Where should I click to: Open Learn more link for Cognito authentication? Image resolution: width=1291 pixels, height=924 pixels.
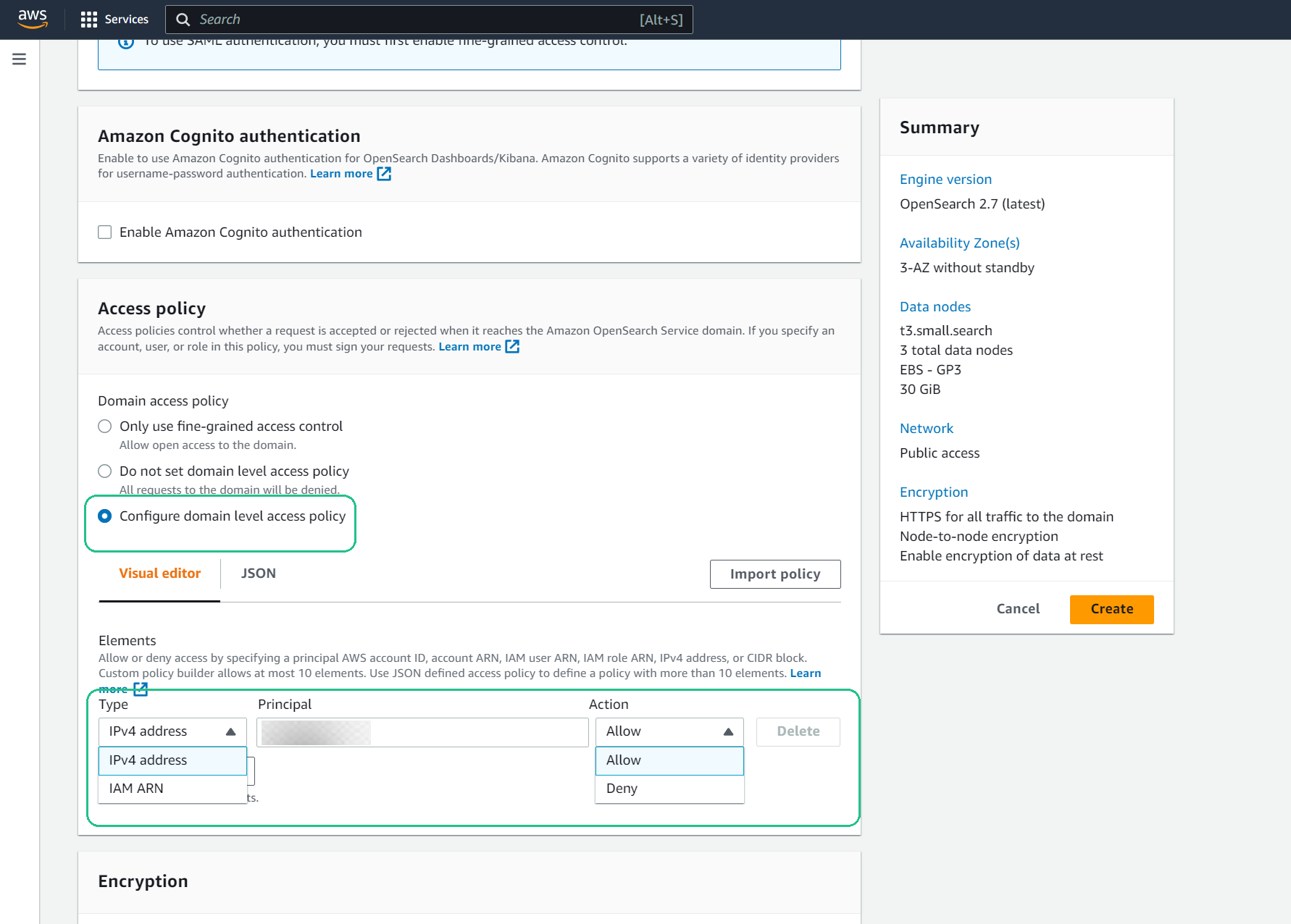[x=341, y=174]
